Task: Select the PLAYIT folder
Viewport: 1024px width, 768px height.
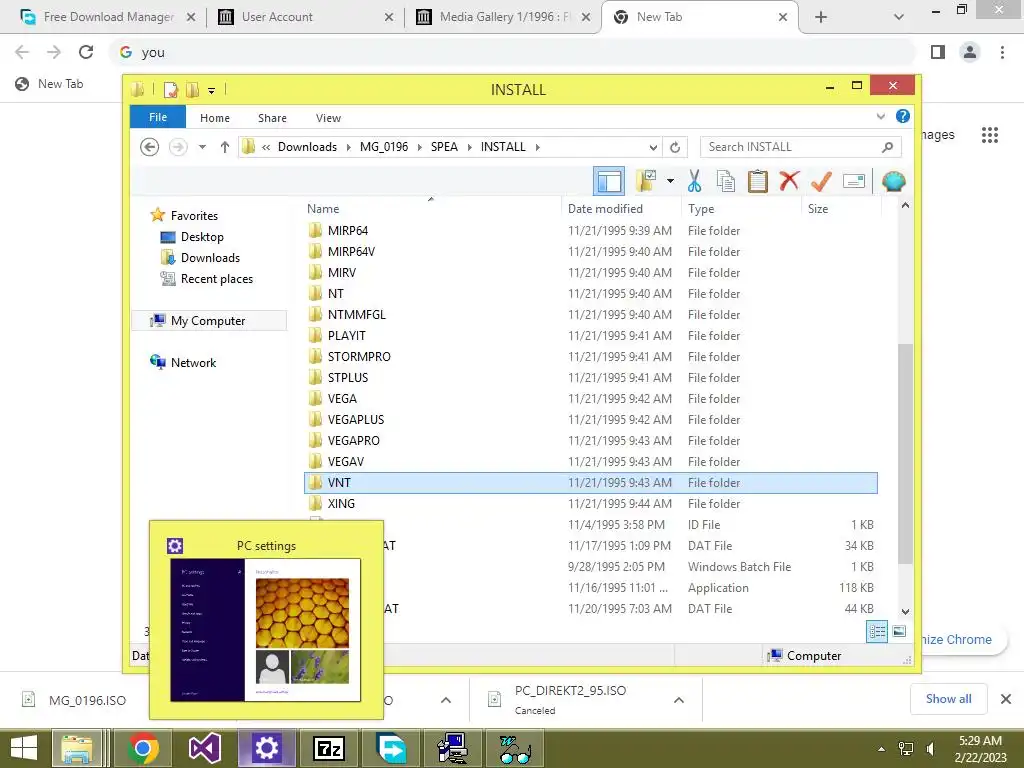Action: pos(590,336)
